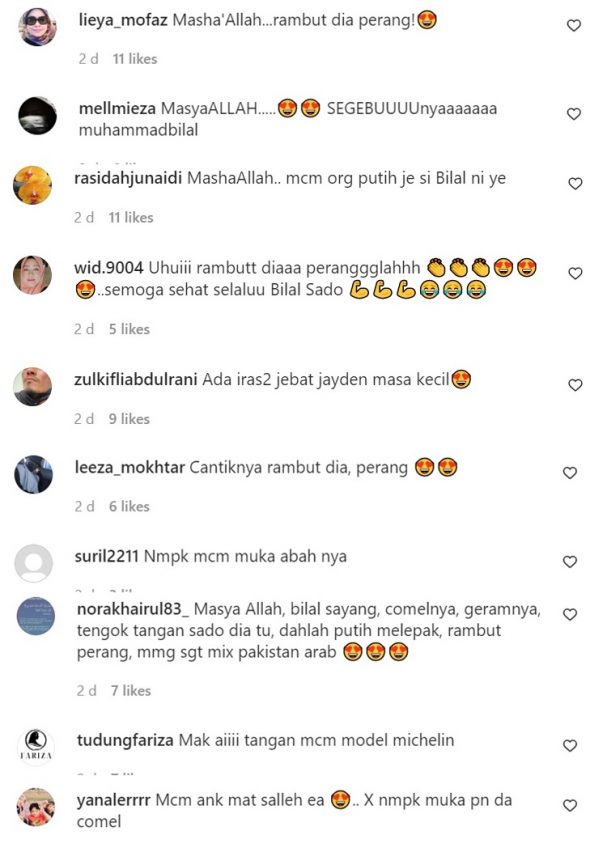
Task: Open yanalerrrr's profile picture
Action: click(36, 807)
